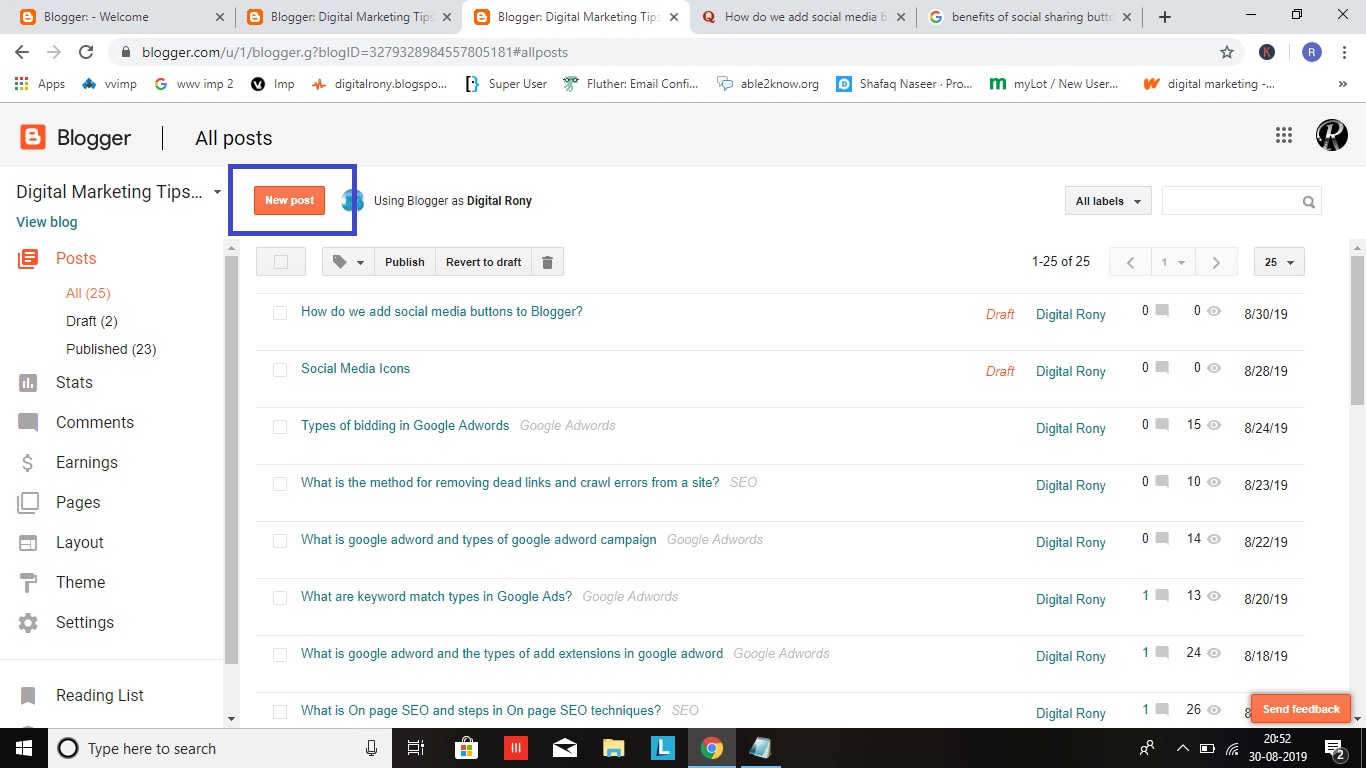
Task: Expand the posts-per-page 25 dropdown
Action: [1278, 261]
